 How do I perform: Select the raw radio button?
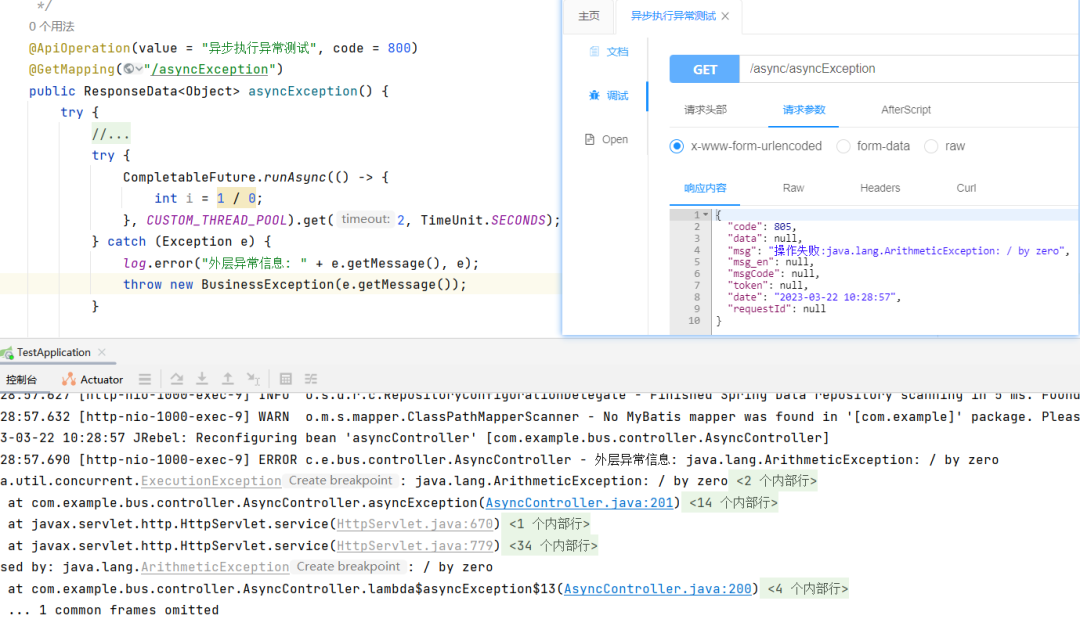[x=931, y=146]
